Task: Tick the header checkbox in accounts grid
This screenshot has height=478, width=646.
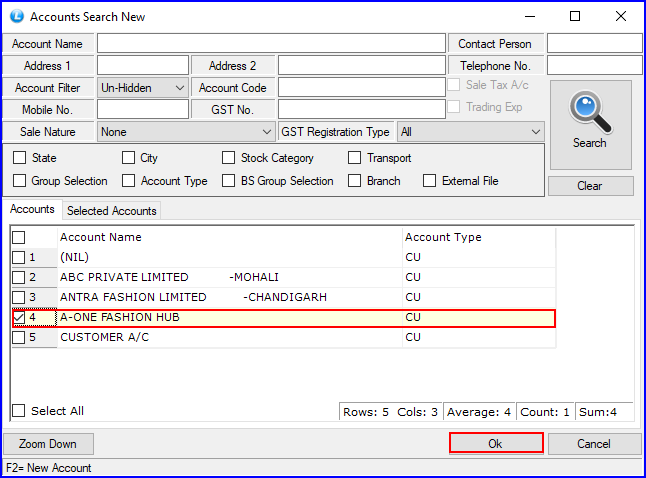Action: click(19, 238)
